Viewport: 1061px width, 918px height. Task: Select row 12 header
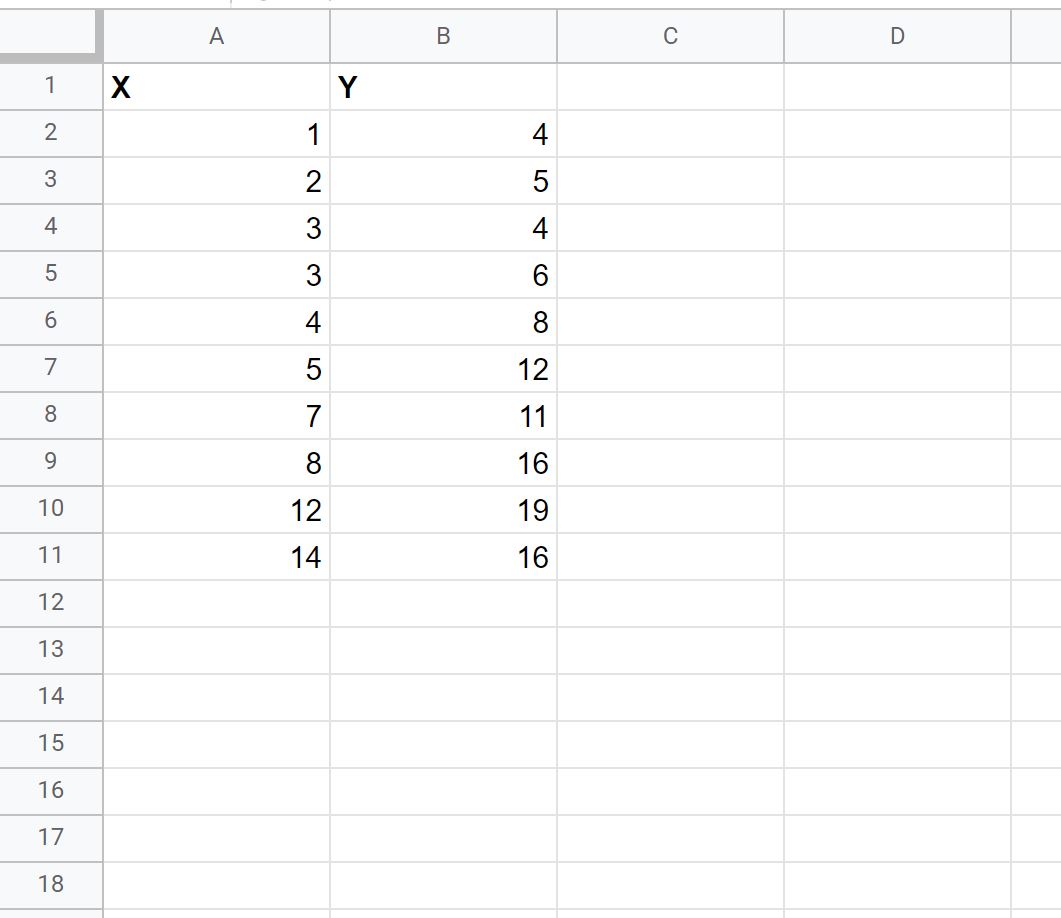click(51, 603)
